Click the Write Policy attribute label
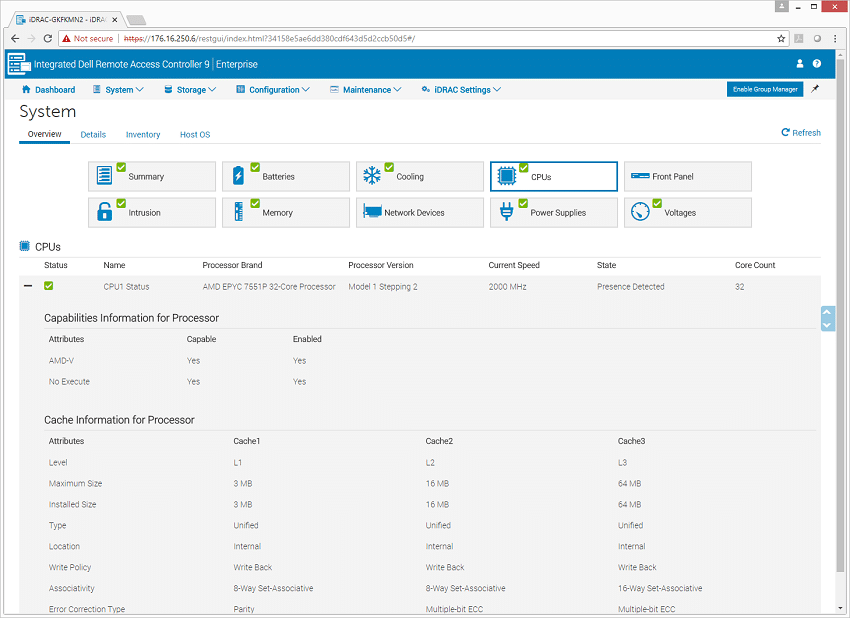The width and height of the screenshot is (850, 618). pyautogui.click(x=70, y=567)
